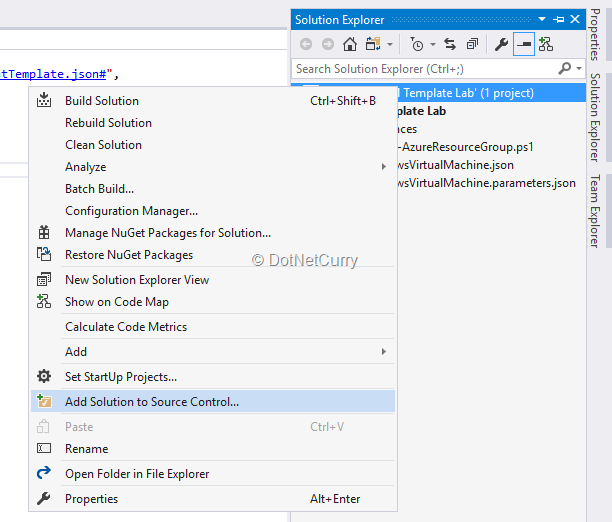Screen dimensions: 612x522
Task: Click the Rename icon
Action: coord(44,448)
